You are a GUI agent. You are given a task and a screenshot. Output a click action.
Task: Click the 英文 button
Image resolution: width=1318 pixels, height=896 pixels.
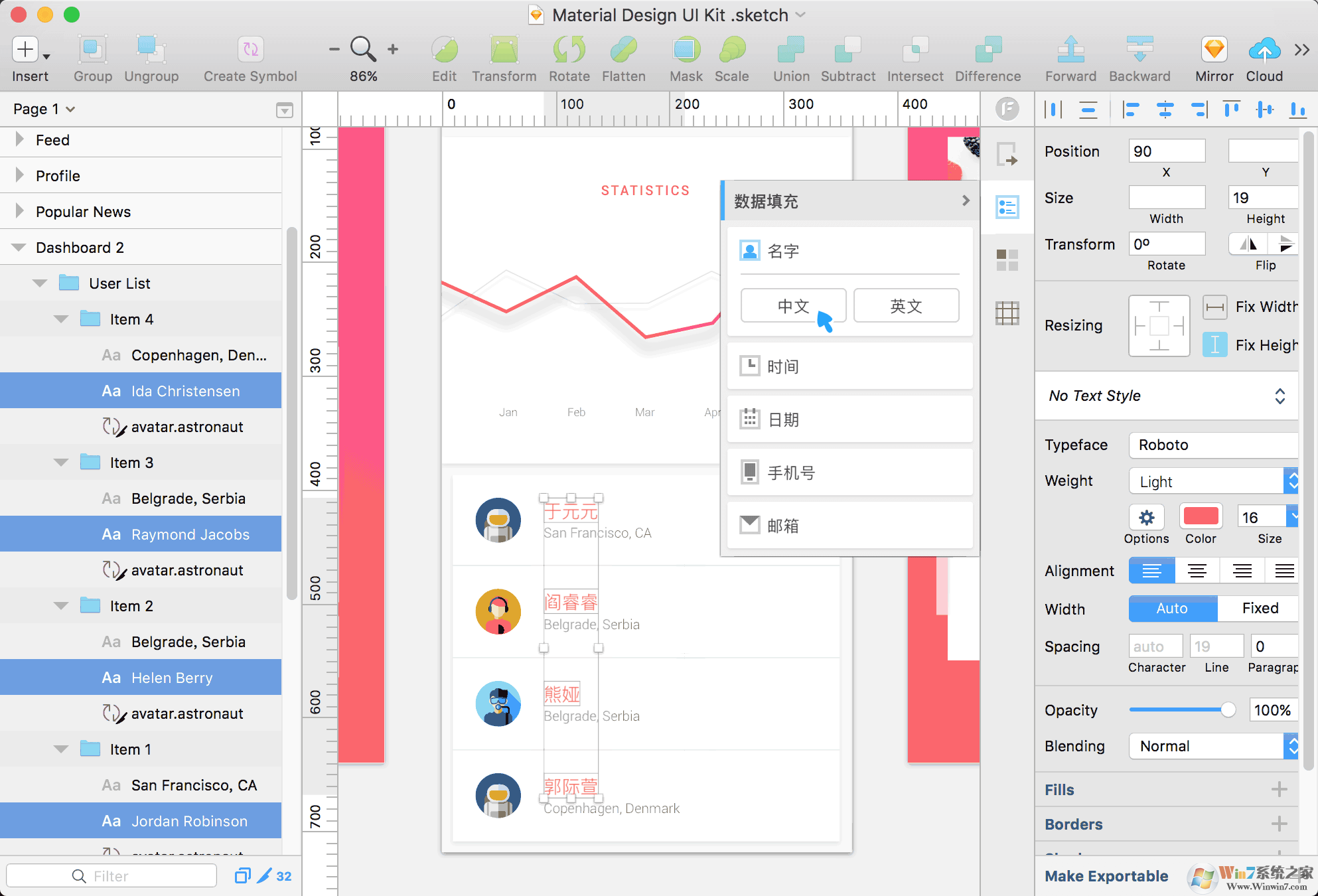coord(906,306)
